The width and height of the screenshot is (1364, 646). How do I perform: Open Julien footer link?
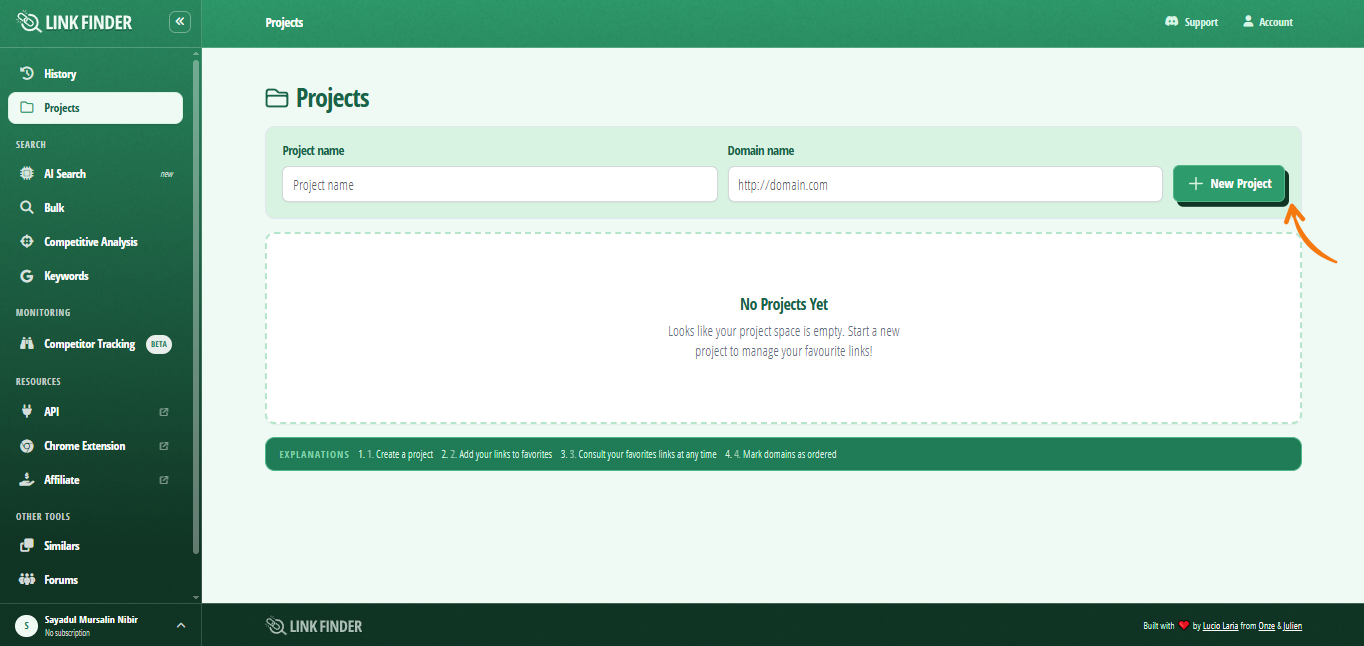pos(1293,626)
